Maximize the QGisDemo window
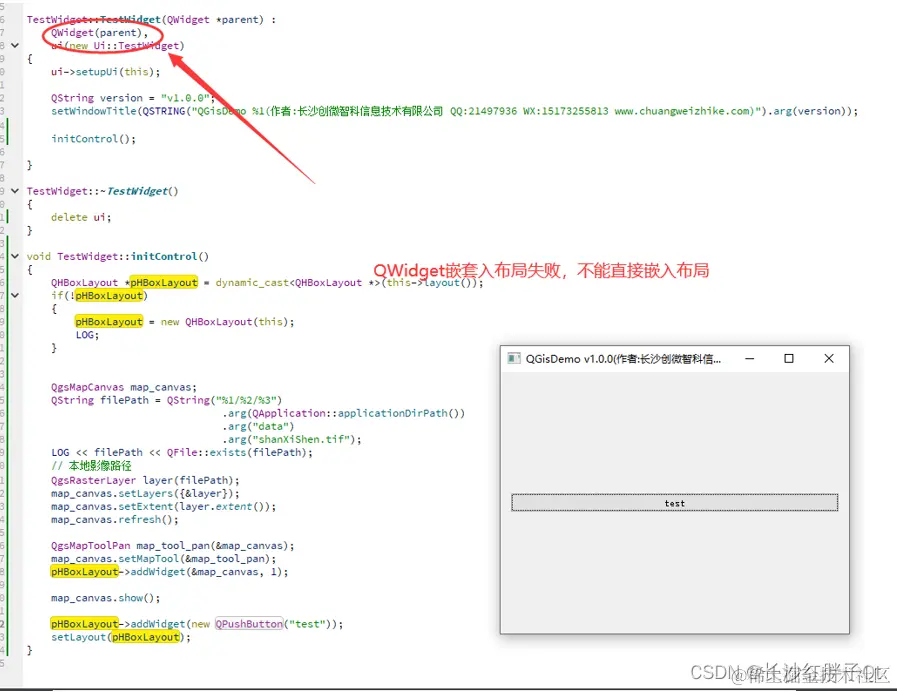The image size is (897, 692). point(788,359)
